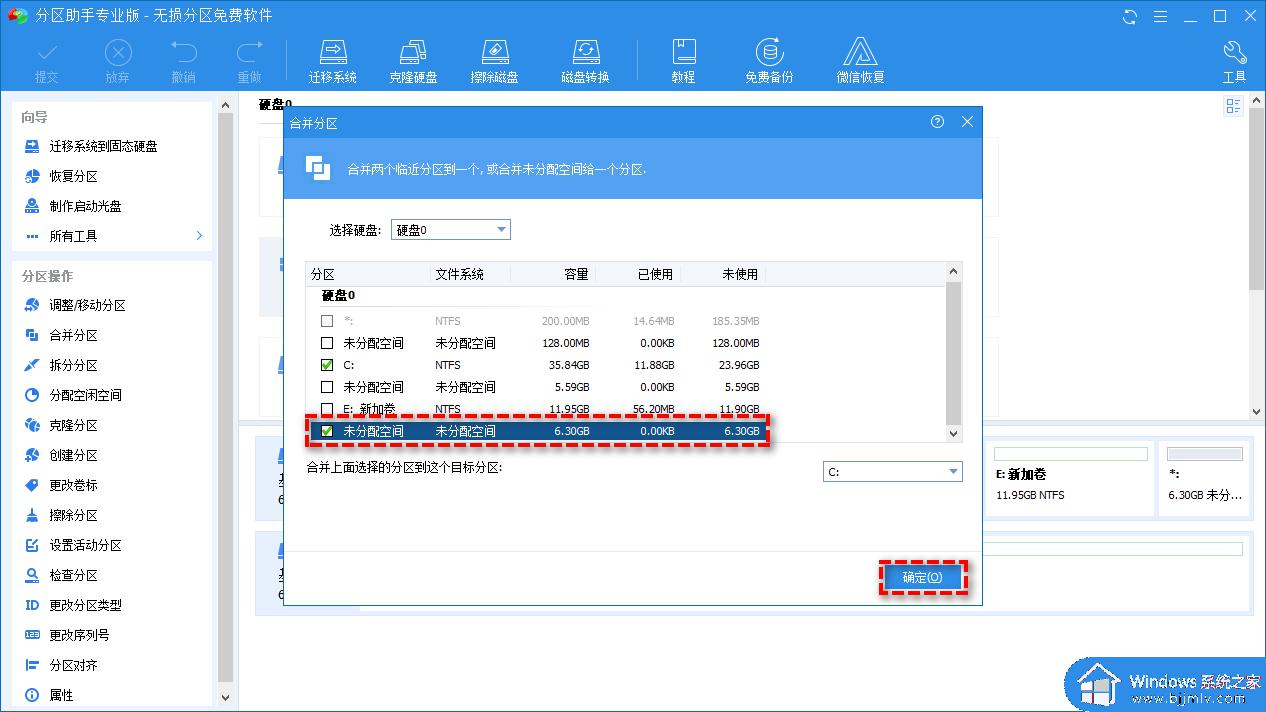Toggle checkbox for the *: NTFS 200.00MB partition
This screenshot has width=1266, height=712.
click(x=327, y=321)
